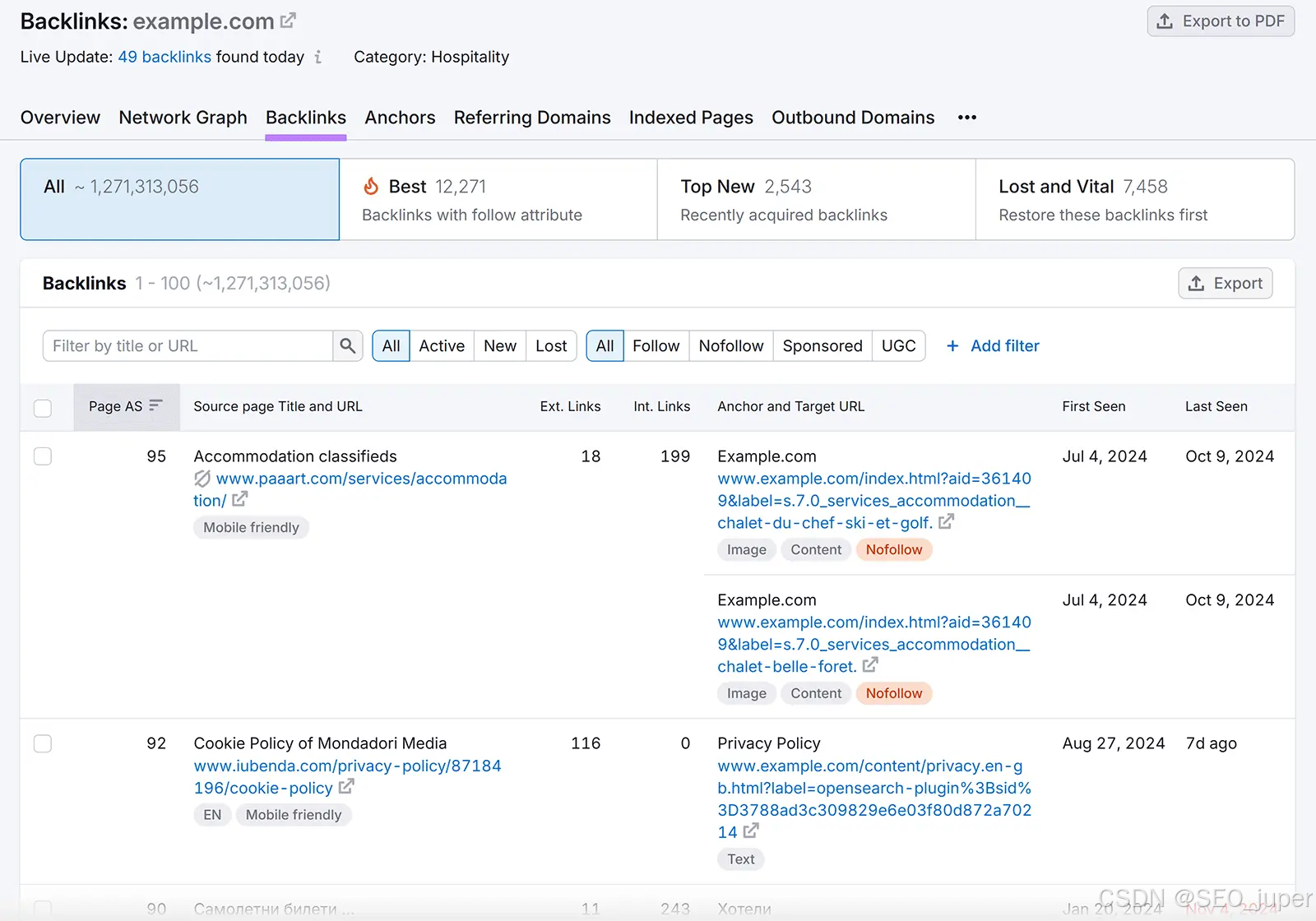
Task: Open www.paaart.com/services/accommodation source link
Action: pyautogui.click(x=350, y=489)
